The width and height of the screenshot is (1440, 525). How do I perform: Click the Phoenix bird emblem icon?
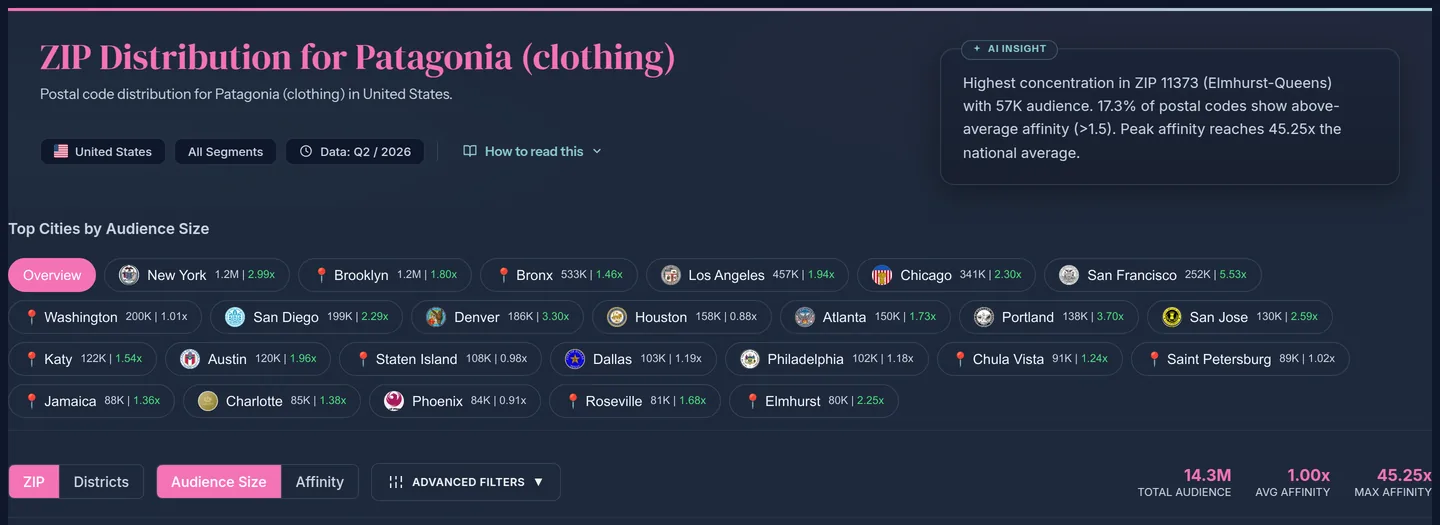click(x=394, y=401)
